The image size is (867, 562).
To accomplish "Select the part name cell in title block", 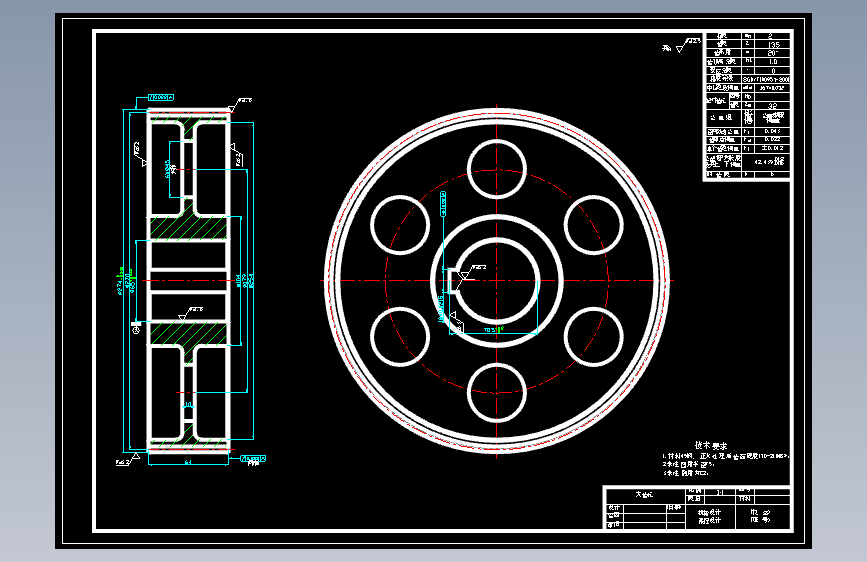I will [644, 495].
